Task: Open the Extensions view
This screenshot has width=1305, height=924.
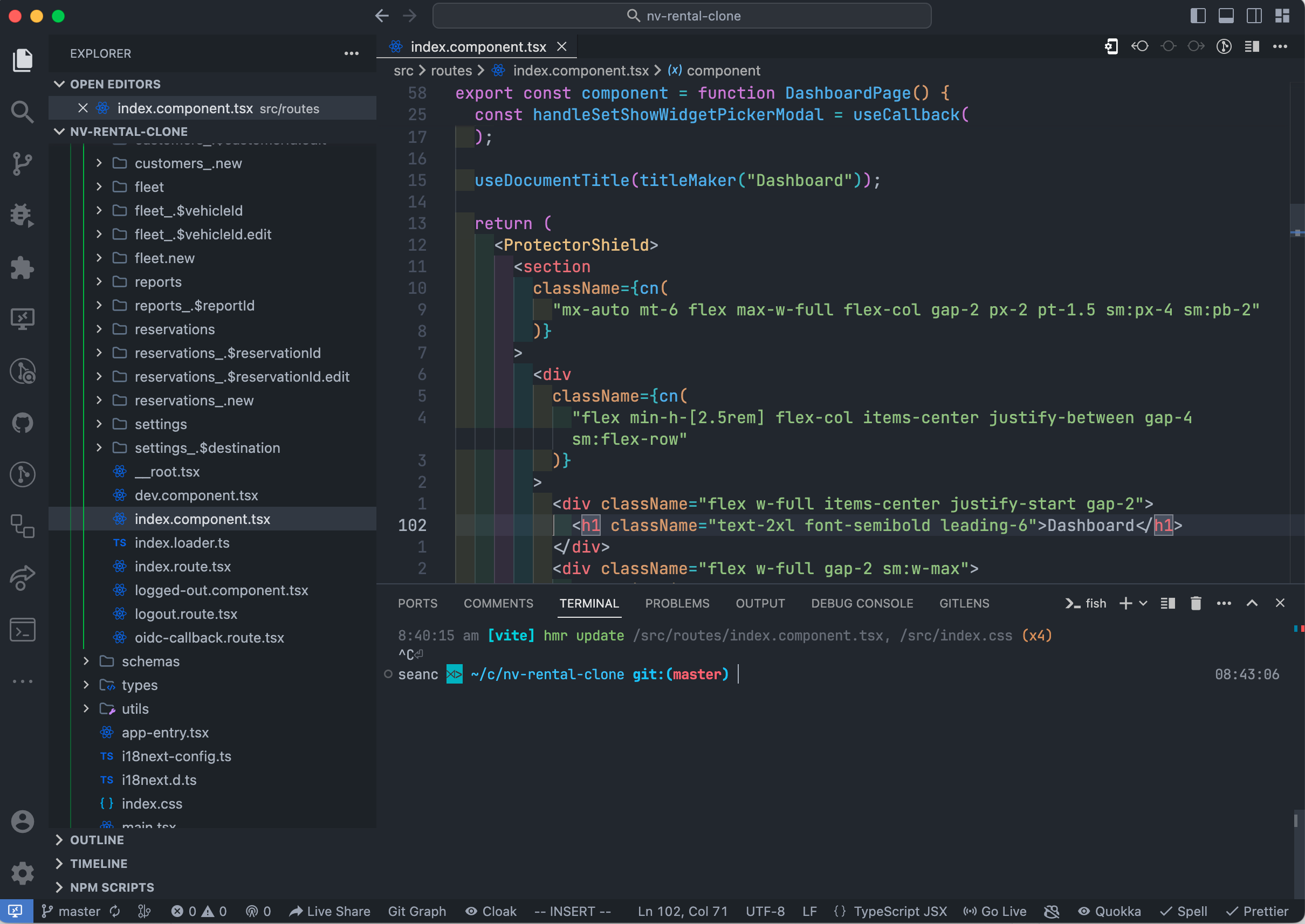Action: tap(22, 268)
